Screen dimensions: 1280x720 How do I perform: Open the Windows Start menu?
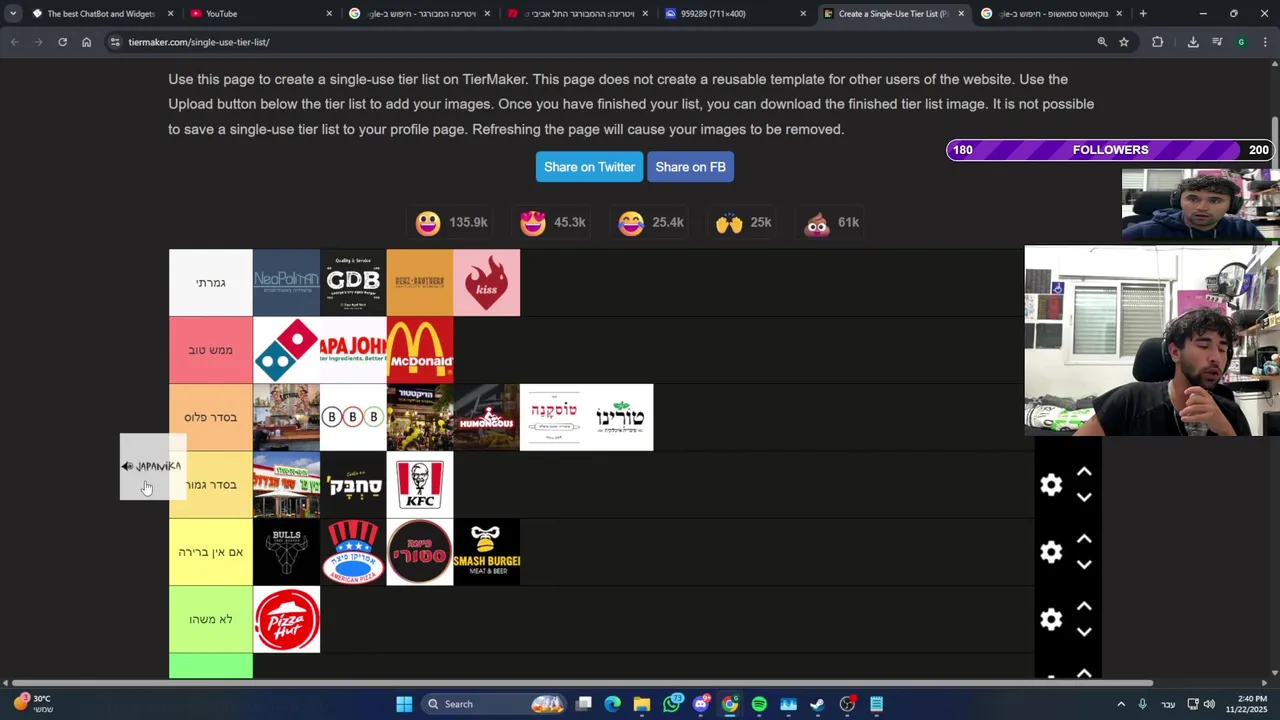[x=404, y=704]
